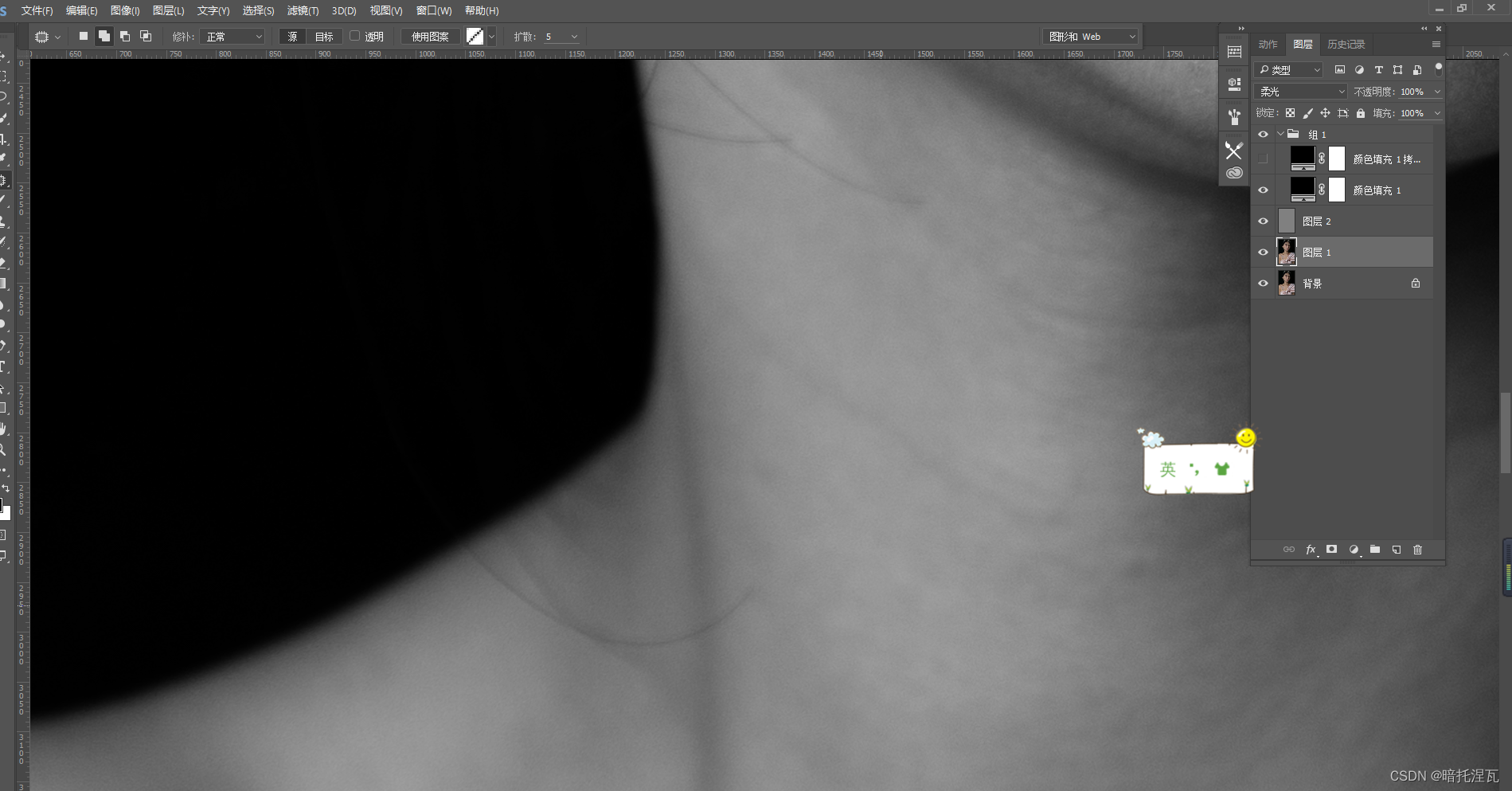Lock layer position icon
Screen dimensions: 1512x791
tap(1325, 113)
